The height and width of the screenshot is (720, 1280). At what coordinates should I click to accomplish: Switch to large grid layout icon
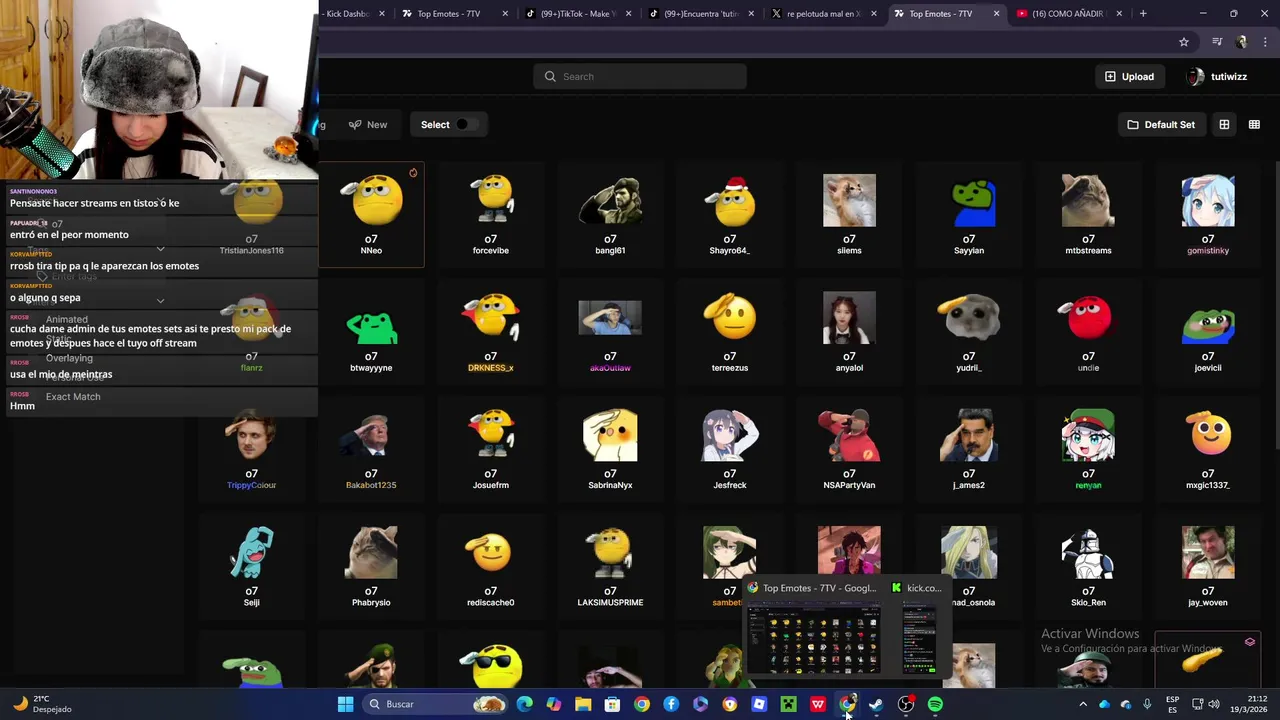(1224, 125)
